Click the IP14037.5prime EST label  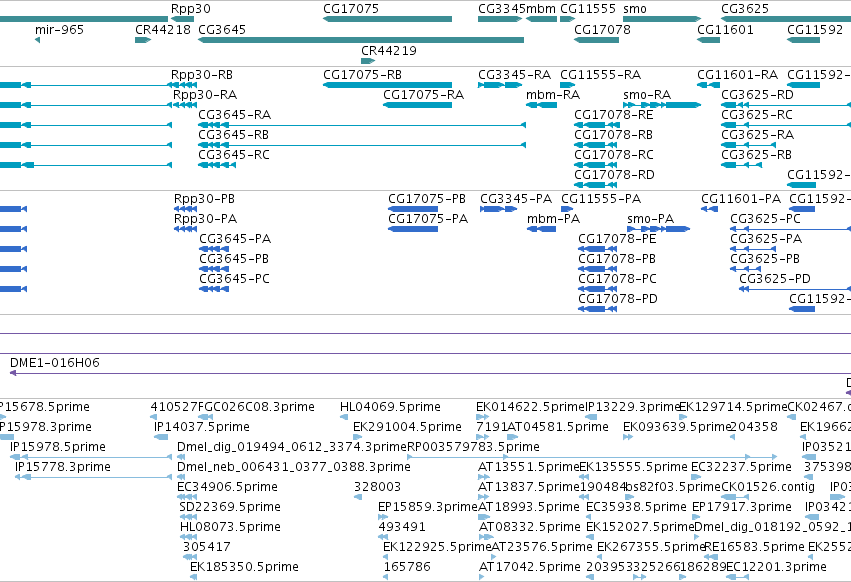pyautogui.click(x=202, y=427)
